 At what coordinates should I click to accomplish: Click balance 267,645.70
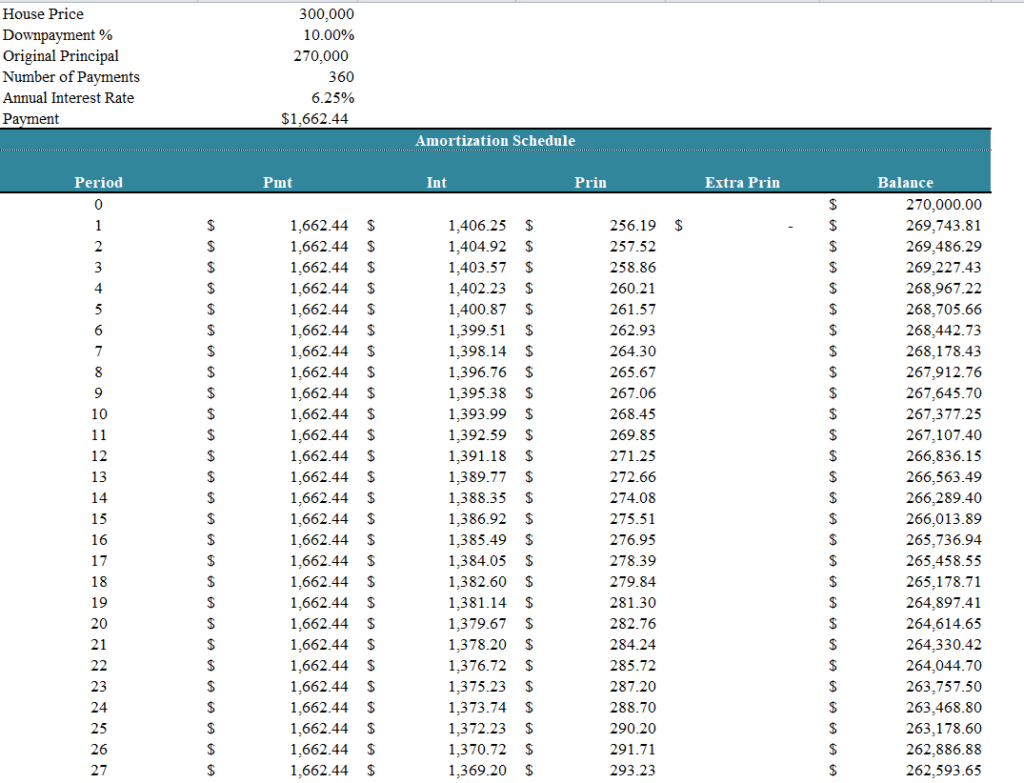[x=944, y=392]
